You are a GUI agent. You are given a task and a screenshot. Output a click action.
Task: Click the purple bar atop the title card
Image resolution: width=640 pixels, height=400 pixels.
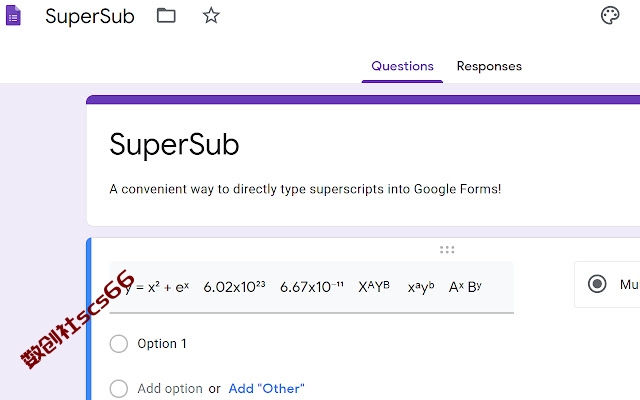click(x=363, y=100)
